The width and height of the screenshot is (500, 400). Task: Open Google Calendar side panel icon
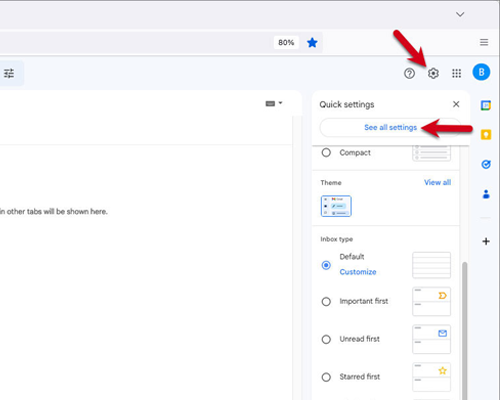[x=486, y=105]
